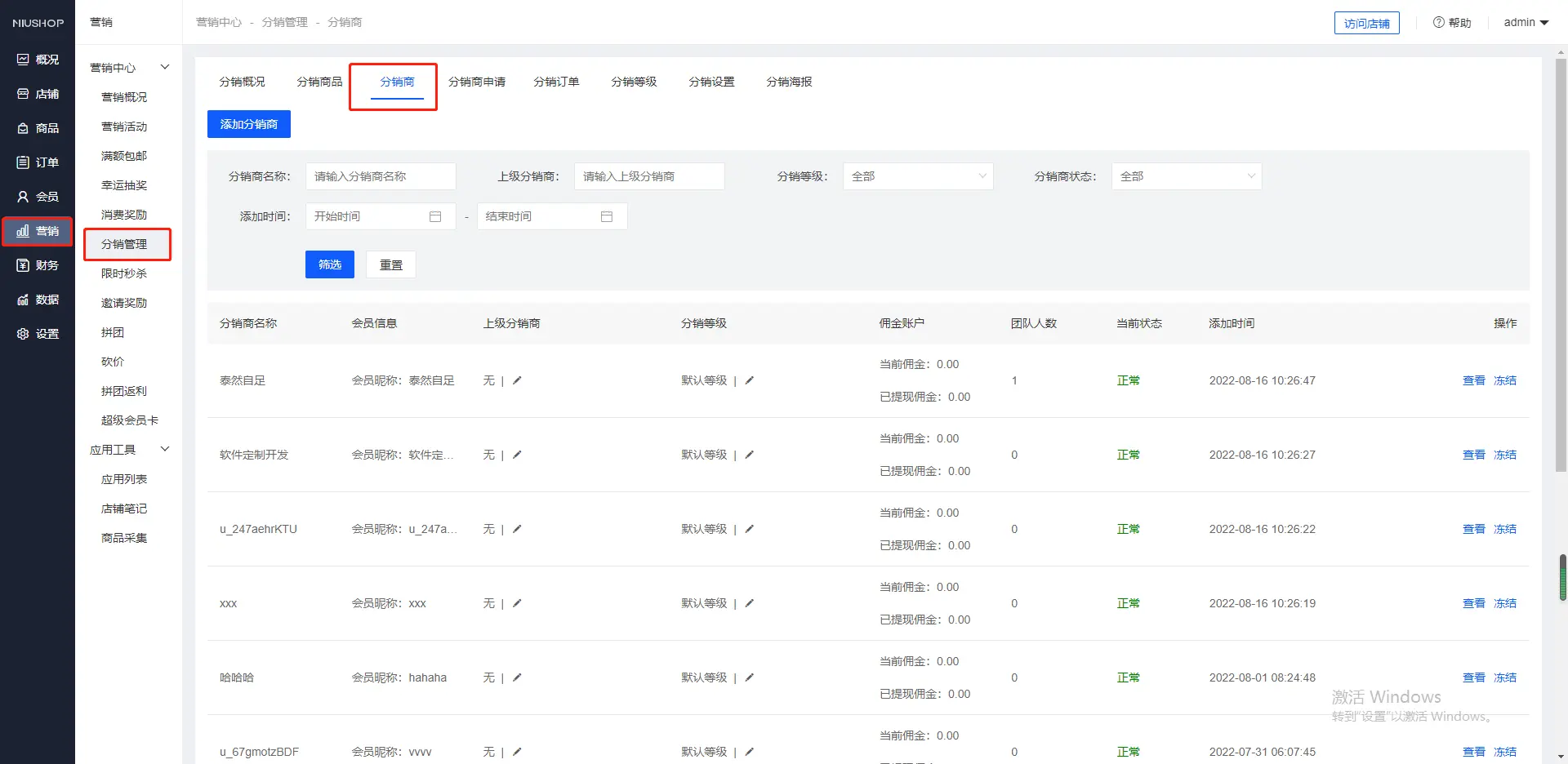Collapse the 营销中心 menu group
Viewport: 1568px width, 764px height.
pos(165,68)
